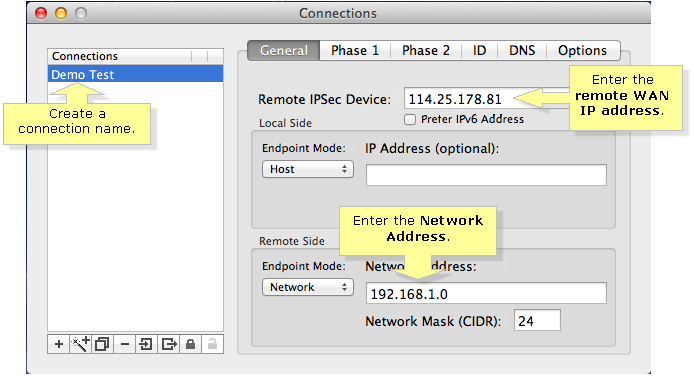
Task: Enable Prefer IPv6 Address checkbox
Action: (x=410, y=119)
